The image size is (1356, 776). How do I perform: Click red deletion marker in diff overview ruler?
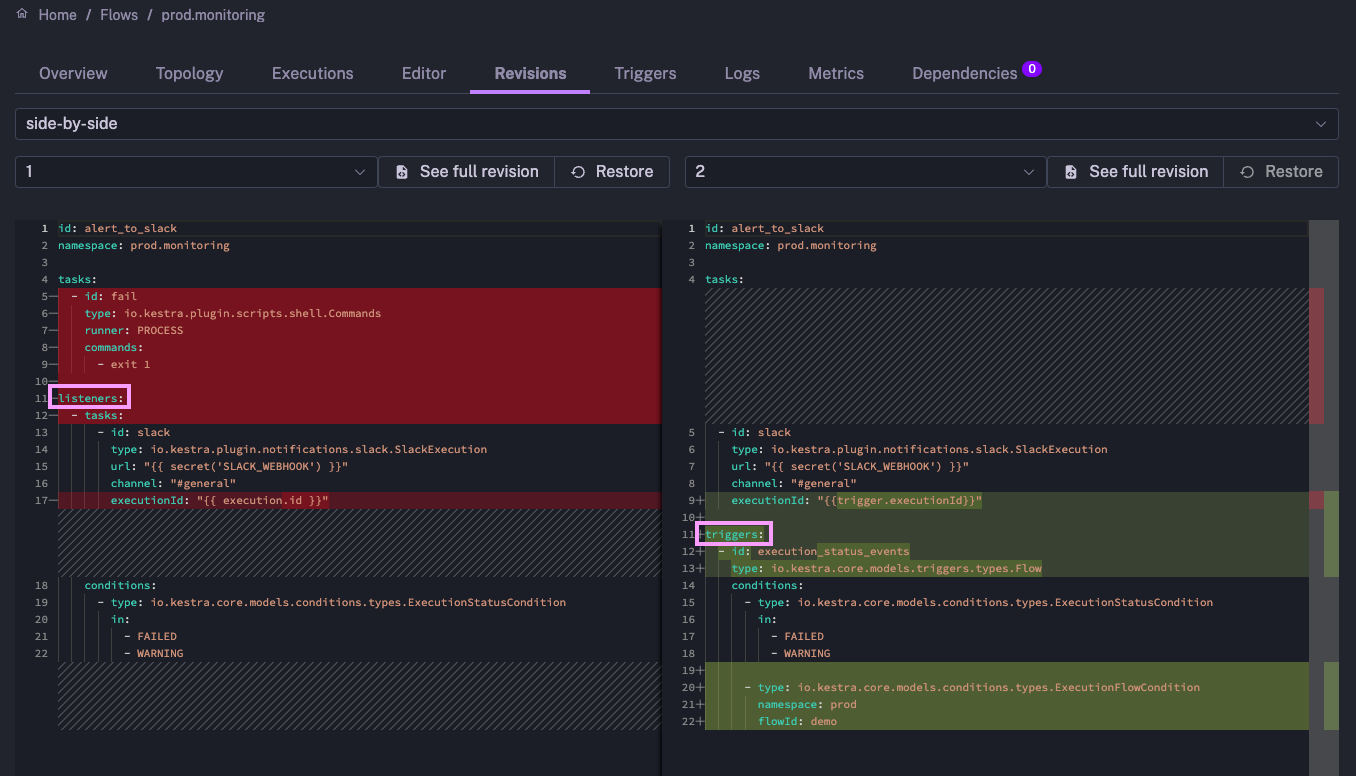pyautogui.click(x=1316, y=355)
